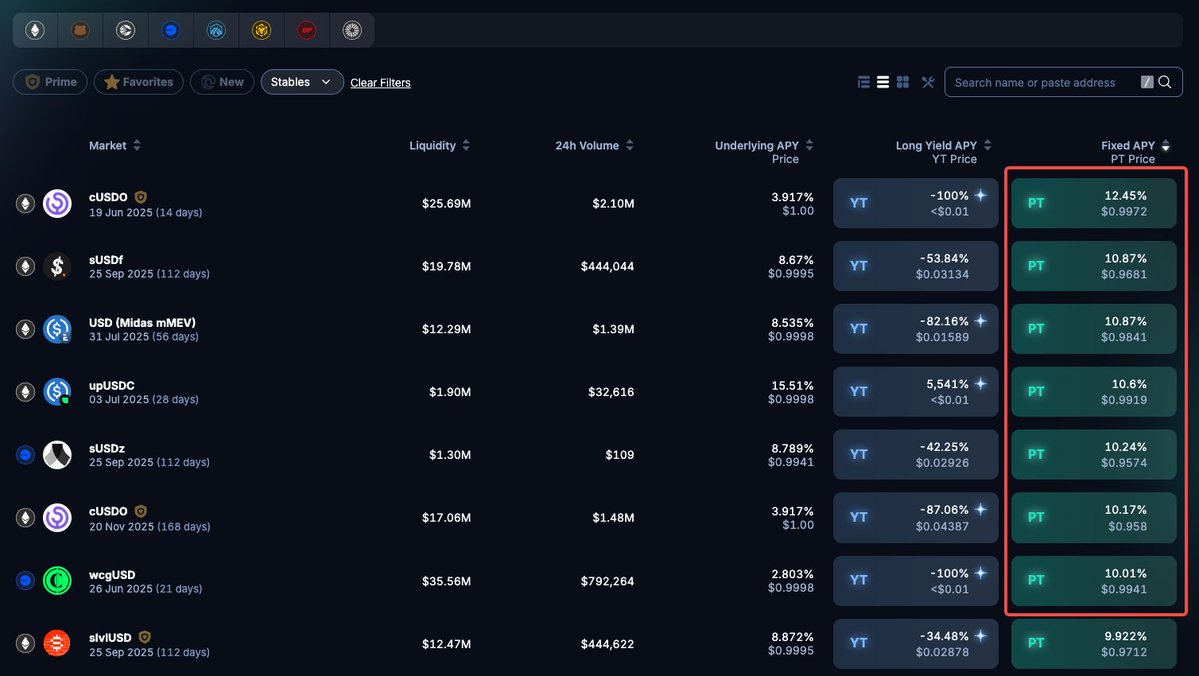Open the YT -42.25% button for sUSDz
This screenshot has width=1199, height=676.
click(915, 454)
